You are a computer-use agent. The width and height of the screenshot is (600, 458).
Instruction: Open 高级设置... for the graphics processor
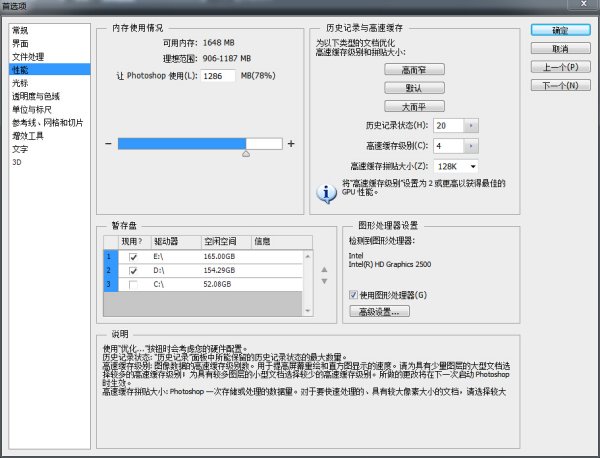379,311
